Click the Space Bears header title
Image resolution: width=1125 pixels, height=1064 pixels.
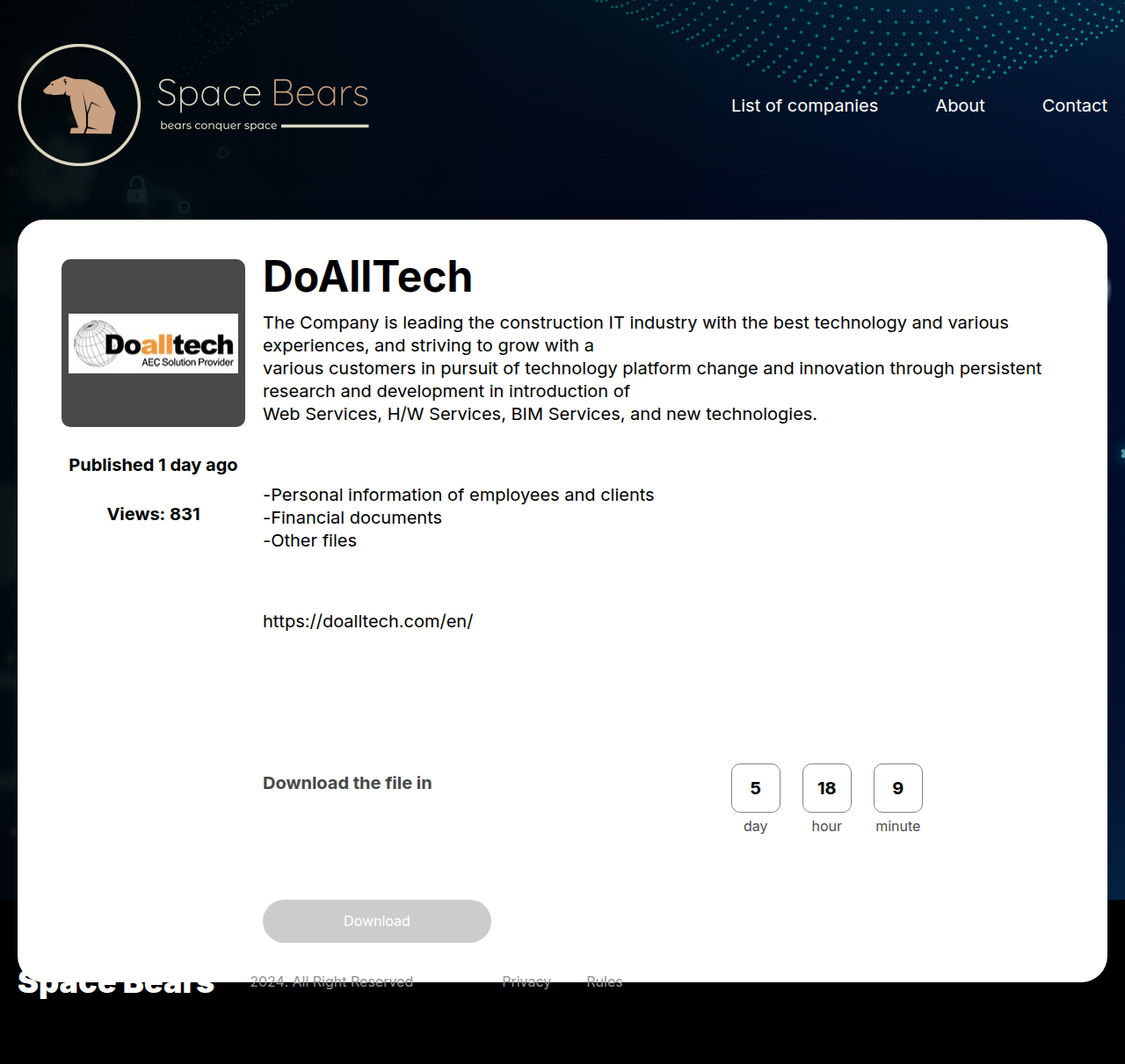point(263,93)
